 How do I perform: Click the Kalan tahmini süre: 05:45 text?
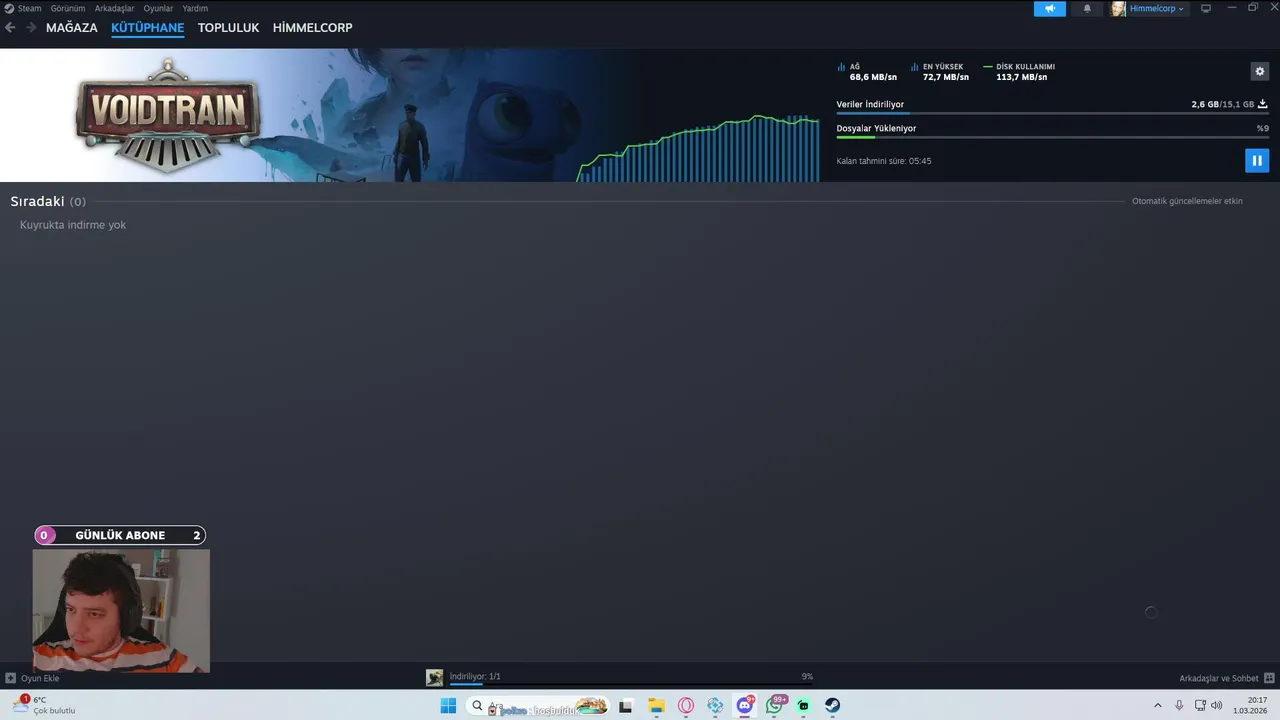click(x=884, y=161)
